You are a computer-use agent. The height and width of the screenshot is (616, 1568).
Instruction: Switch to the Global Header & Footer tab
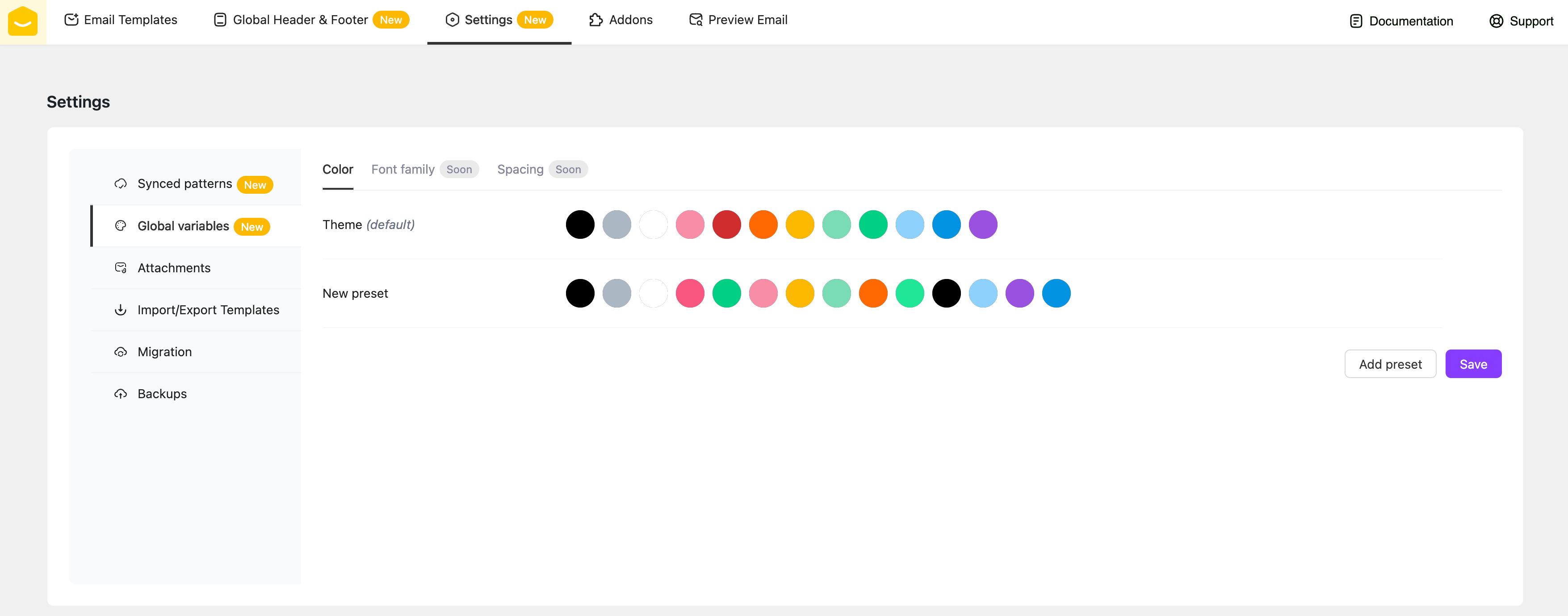pyautogui.click(x=300, y=20)
